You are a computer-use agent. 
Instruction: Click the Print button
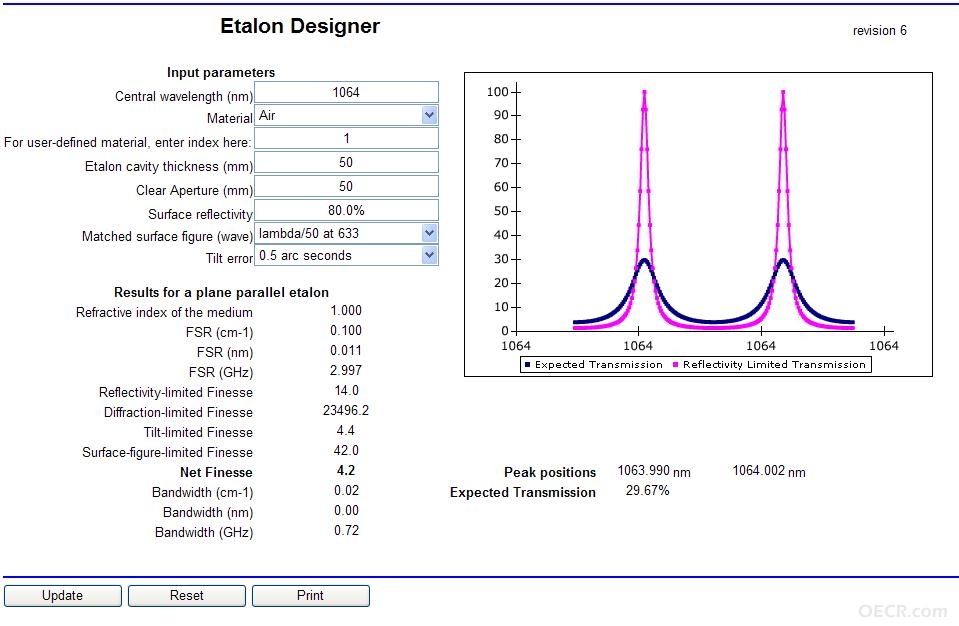tap(310, 595)
